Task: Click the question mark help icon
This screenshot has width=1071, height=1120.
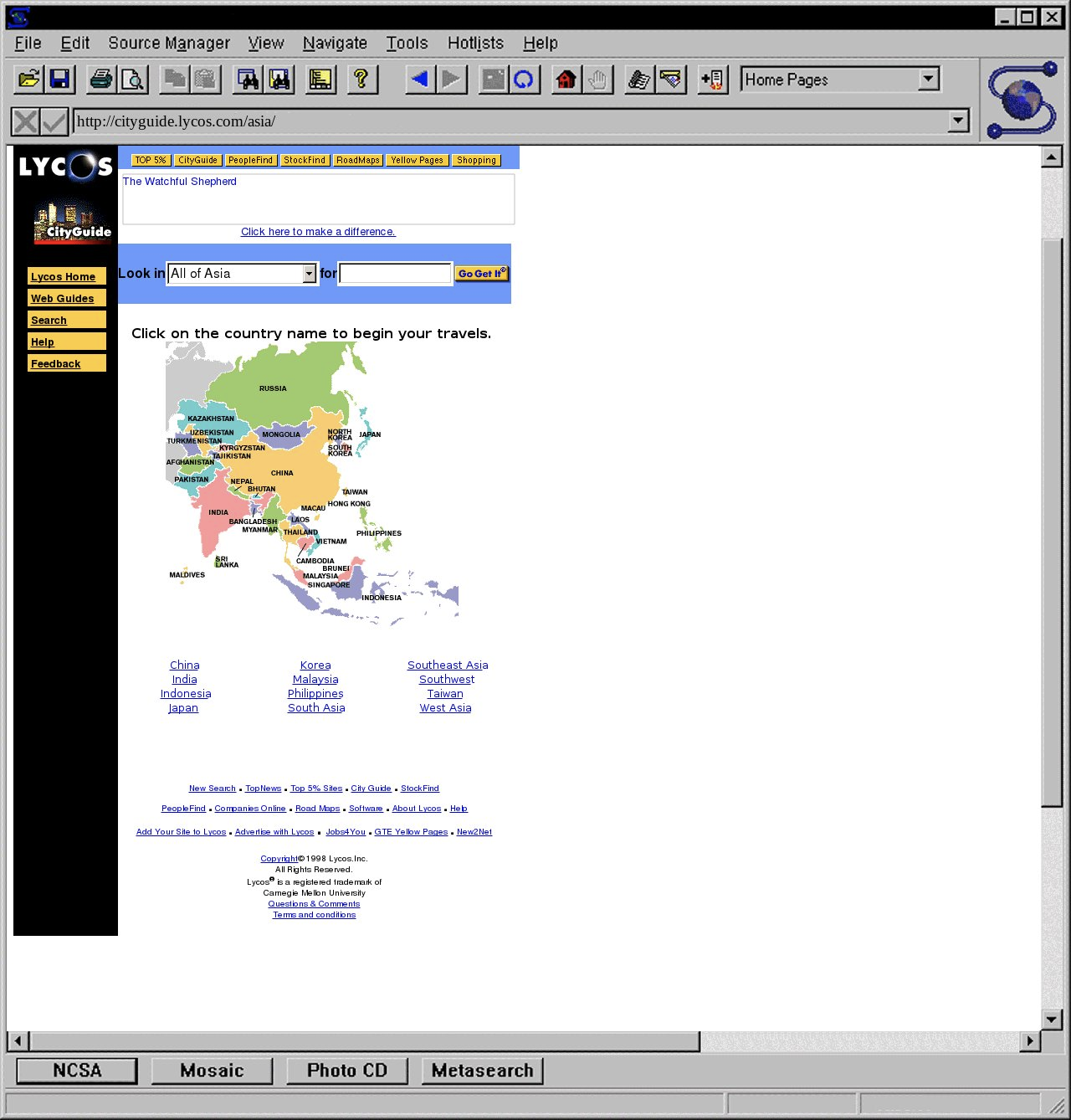Action: [361, 80]
